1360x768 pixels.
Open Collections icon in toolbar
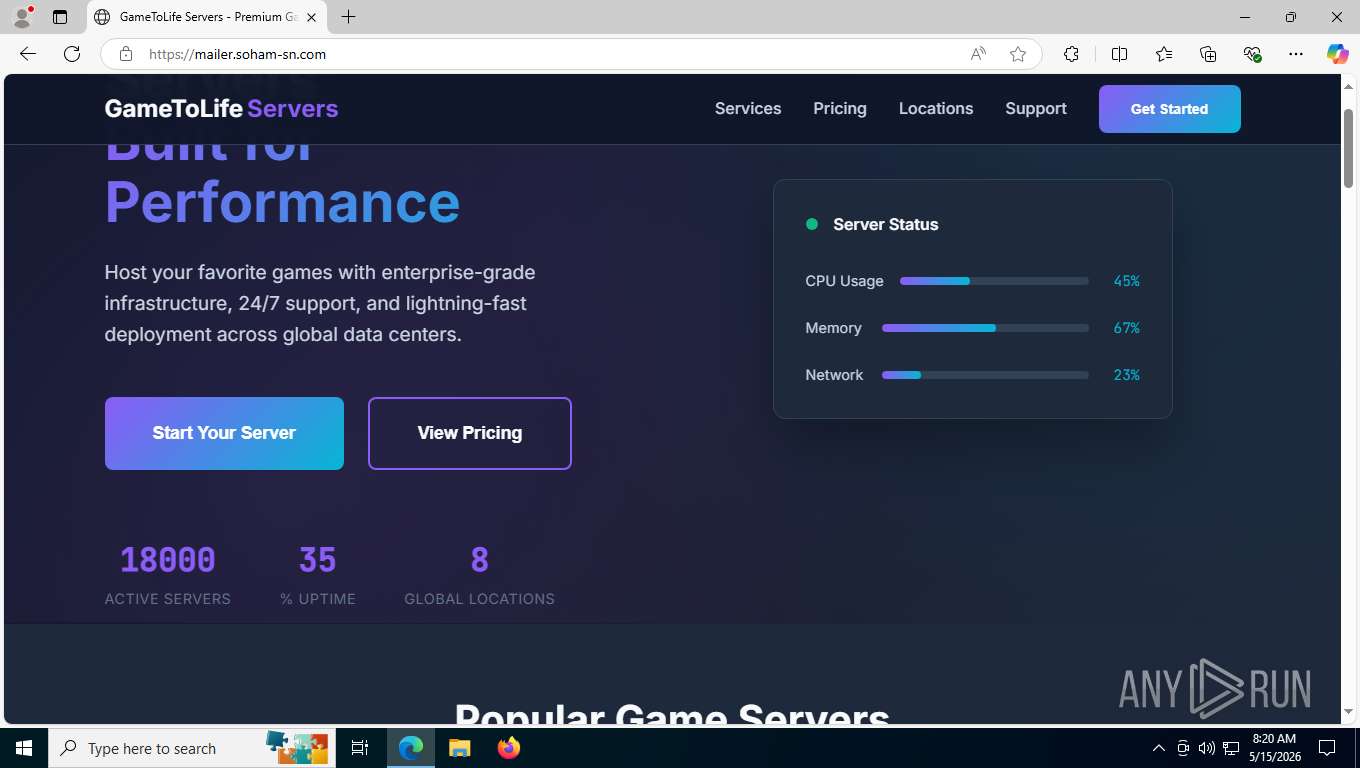(1208, 54)
